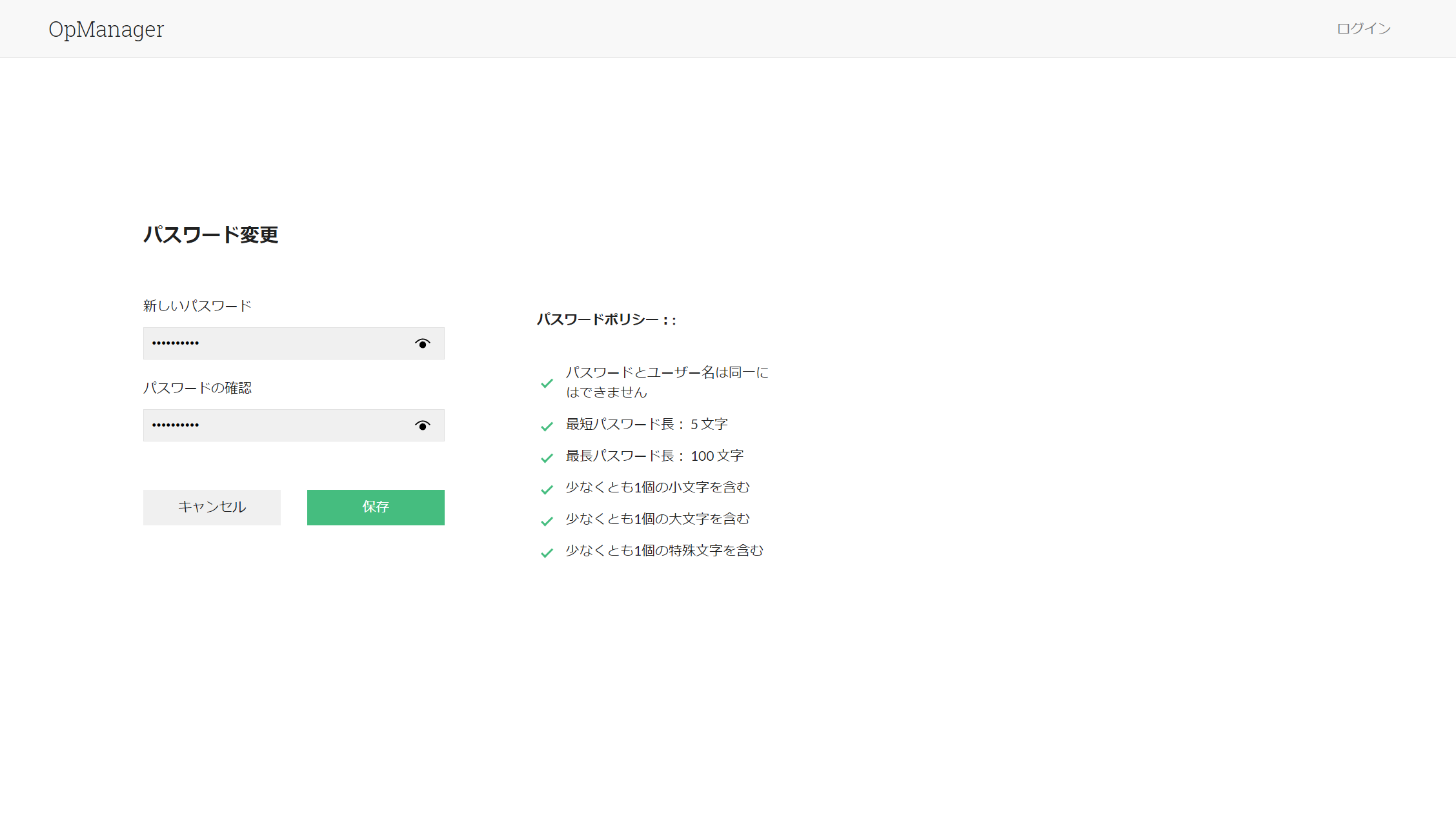Click checkmark beside maximum length 100 rule
The image size is (1456, 819).
[547, 458]
